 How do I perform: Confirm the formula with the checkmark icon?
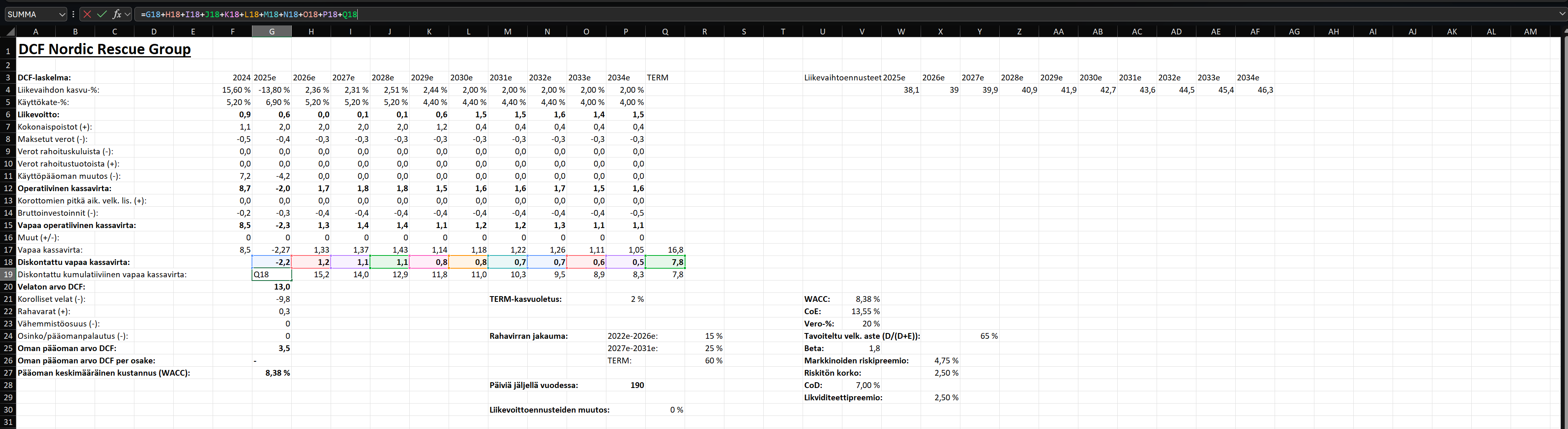pyautogui.click(x=102, y=14)
